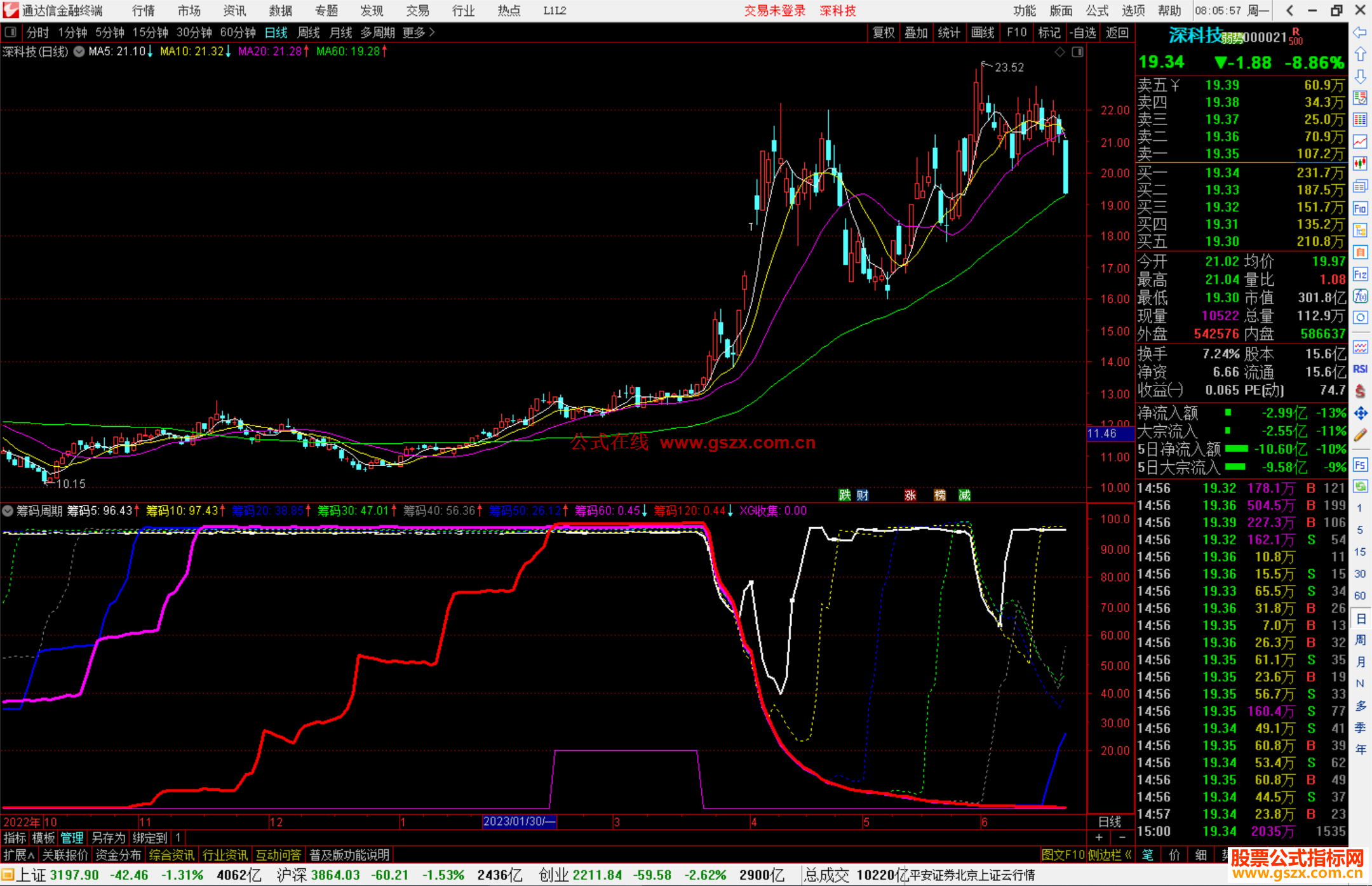Click the 复权 button
1372x886 pixels.
(x=883, y=32)
